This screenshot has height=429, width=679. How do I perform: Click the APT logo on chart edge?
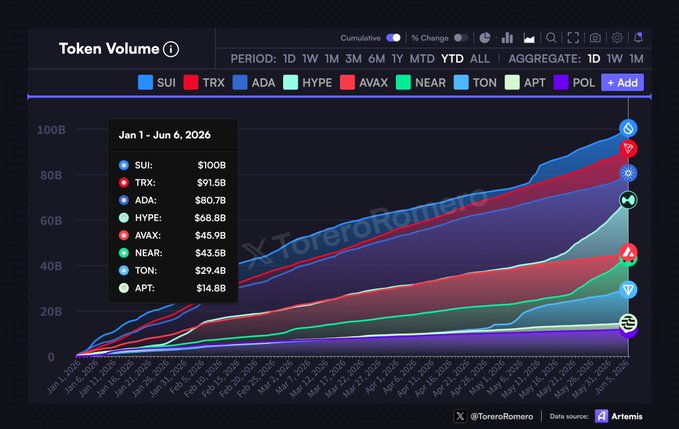628,322
